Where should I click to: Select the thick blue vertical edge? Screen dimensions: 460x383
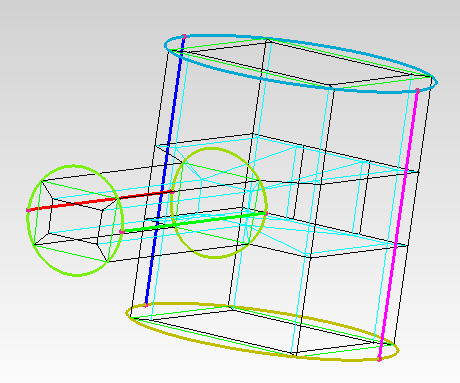[165, 171]
